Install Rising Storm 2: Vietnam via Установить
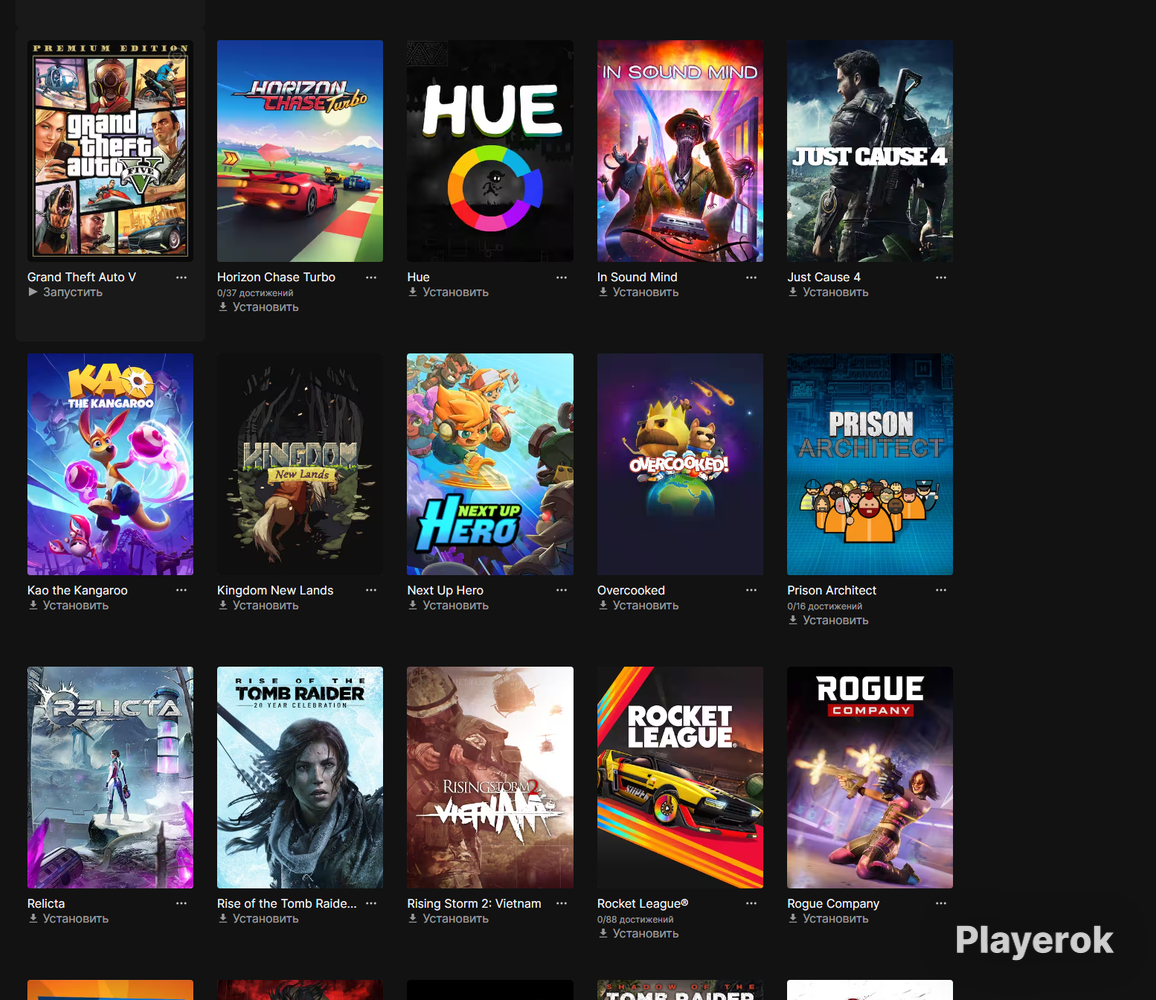 pos(448,920)
